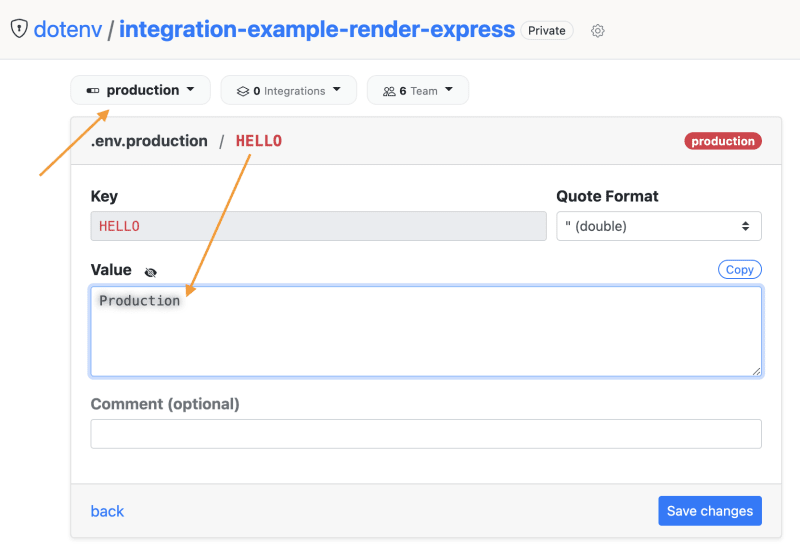Click the Comment optional input field

426,434
